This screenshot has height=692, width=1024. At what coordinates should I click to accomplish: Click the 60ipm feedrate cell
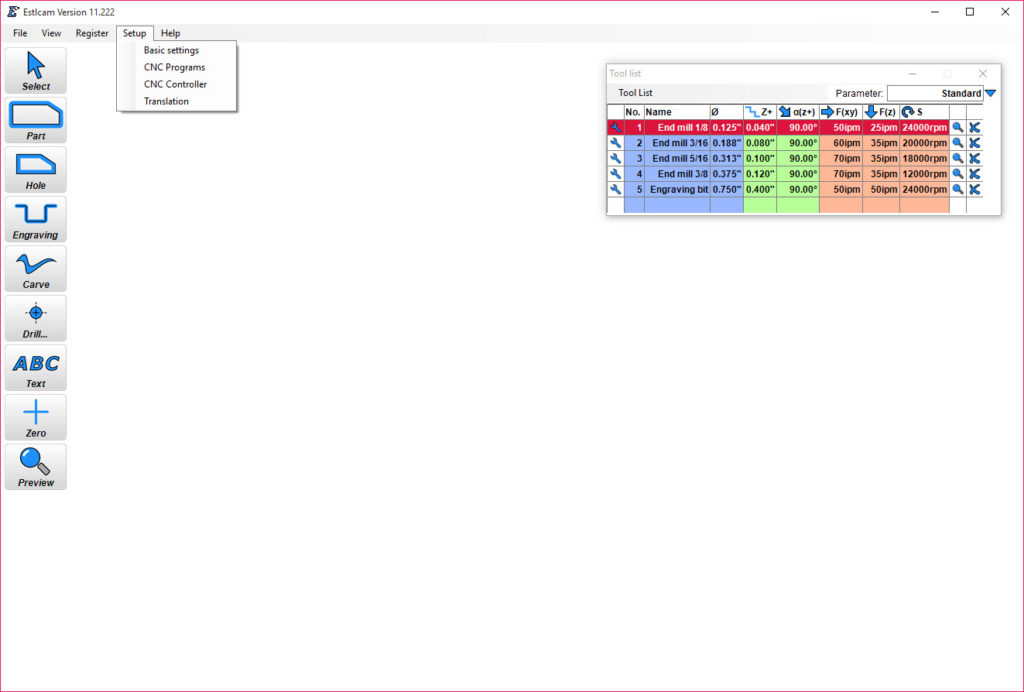[x=841, y=143]
